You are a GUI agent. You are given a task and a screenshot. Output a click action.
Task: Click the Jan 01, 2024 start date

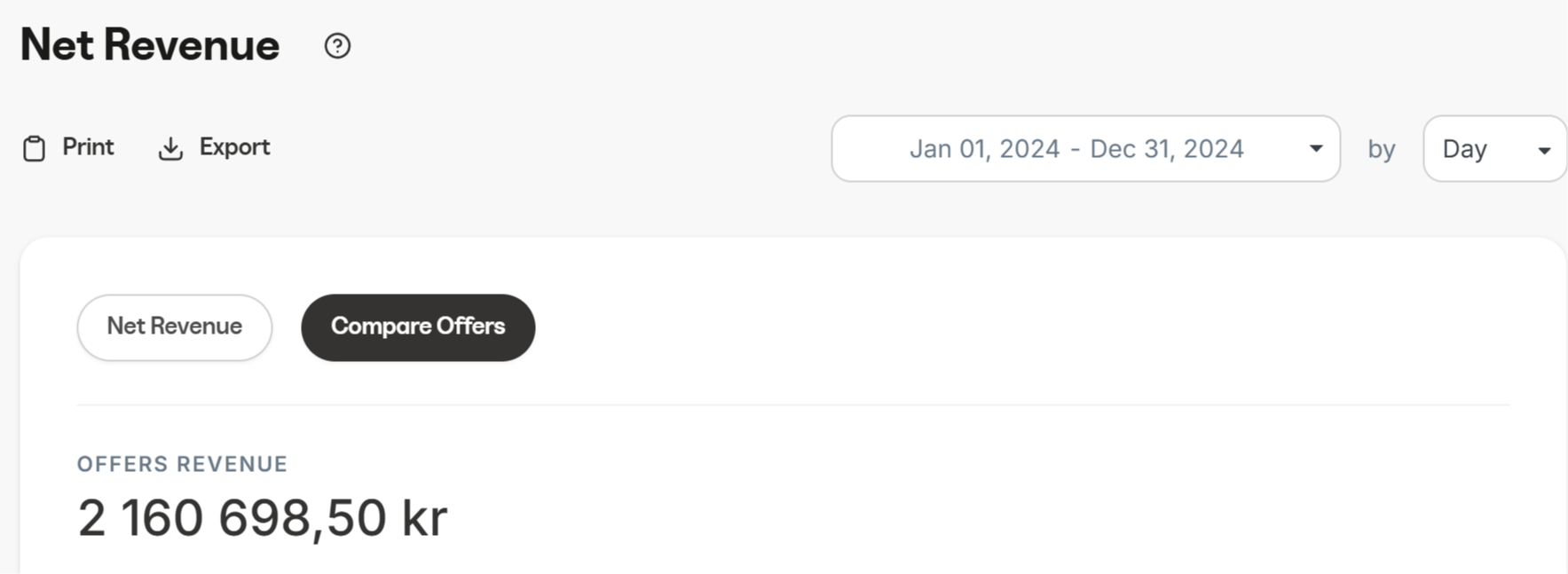coord(984,149)
